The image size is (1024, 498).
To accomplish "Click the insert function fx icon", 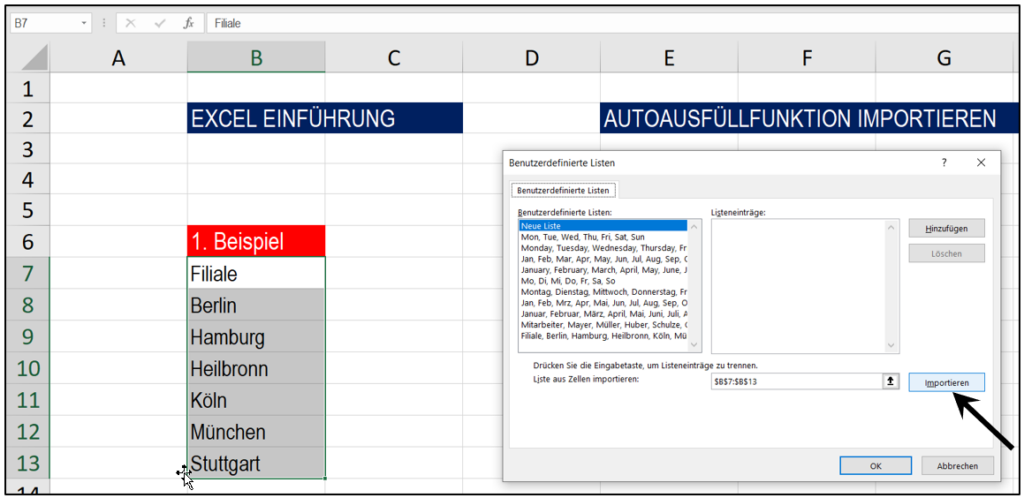I will 189,23.
